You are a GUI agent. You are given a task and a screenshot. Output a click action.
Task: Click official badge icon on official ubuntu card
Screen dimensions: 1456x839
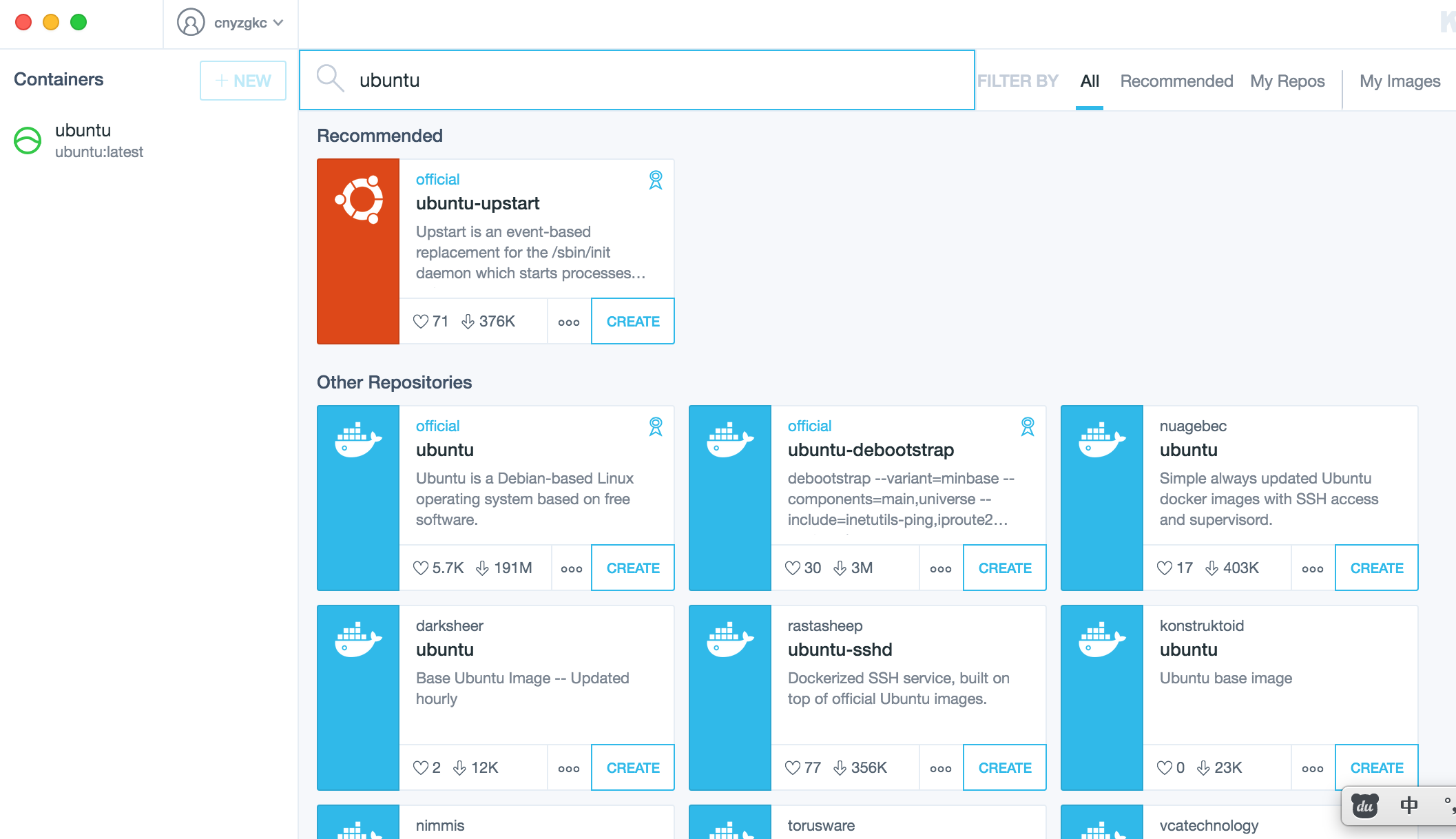pyautogui.click(x=656, y=426)
